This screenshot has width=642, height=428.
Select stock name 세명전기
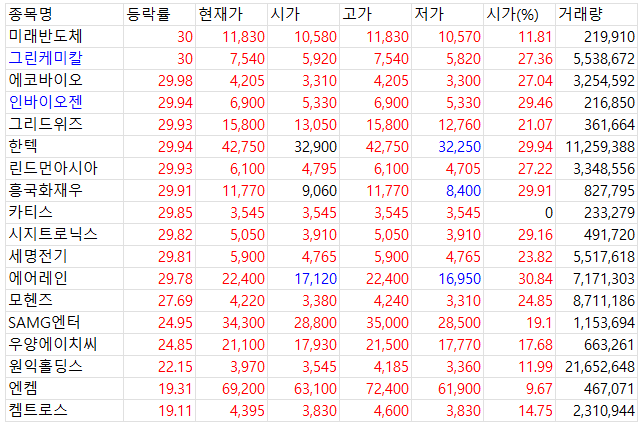pos(38,256)
